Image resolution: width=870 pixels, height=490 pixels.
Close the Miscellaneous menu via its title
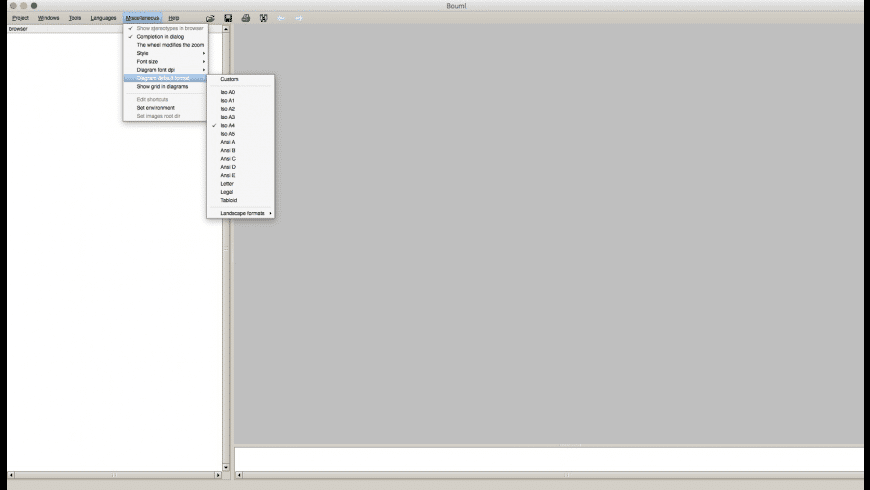pos(142,18)
